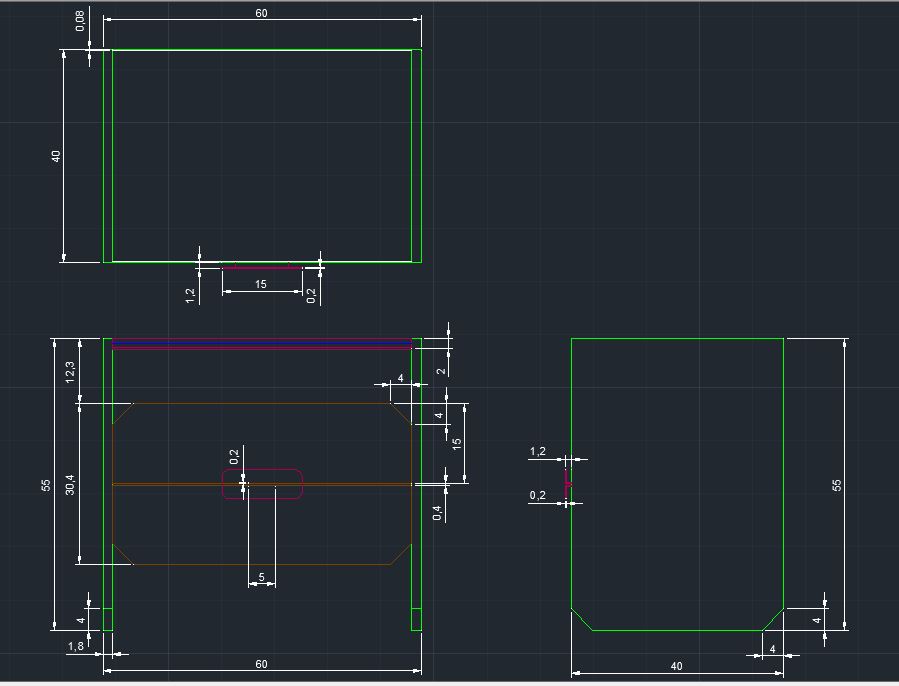Screen dimensions: 899x686
Task: Select the 5 dimension text
Action: tap(261, 577)
